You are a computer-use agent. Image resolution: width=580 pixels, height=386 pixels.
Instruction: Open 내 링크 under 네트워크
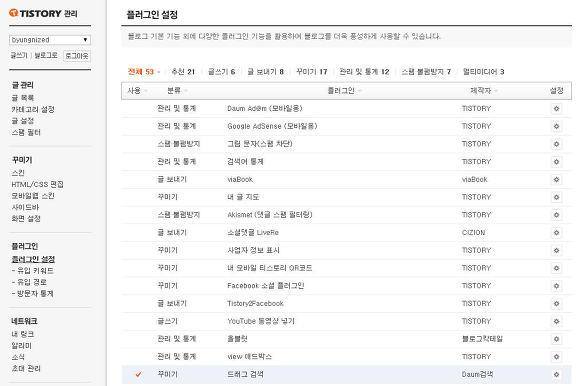23,334
